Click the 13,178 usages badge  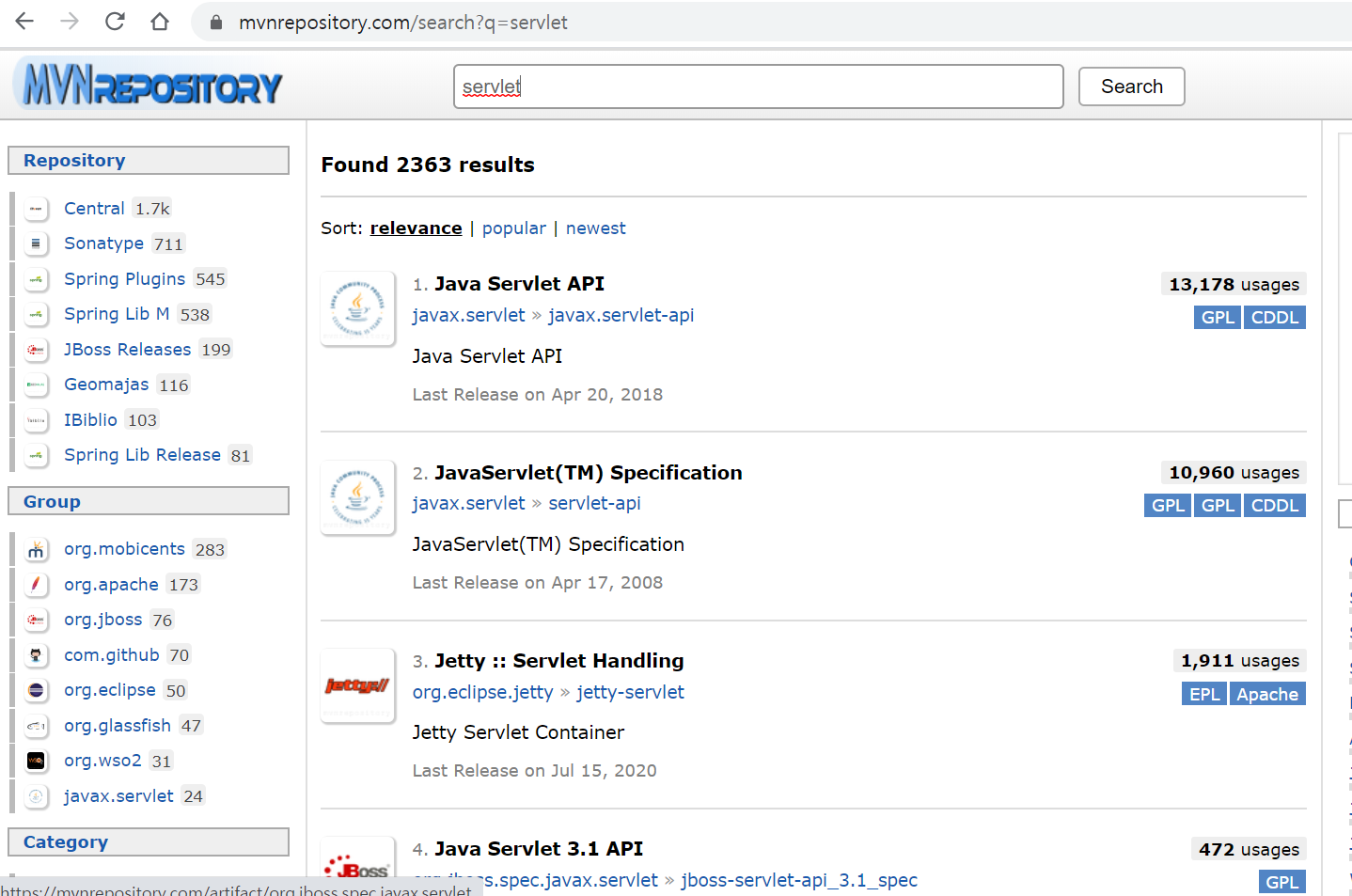click(1234, 284)
